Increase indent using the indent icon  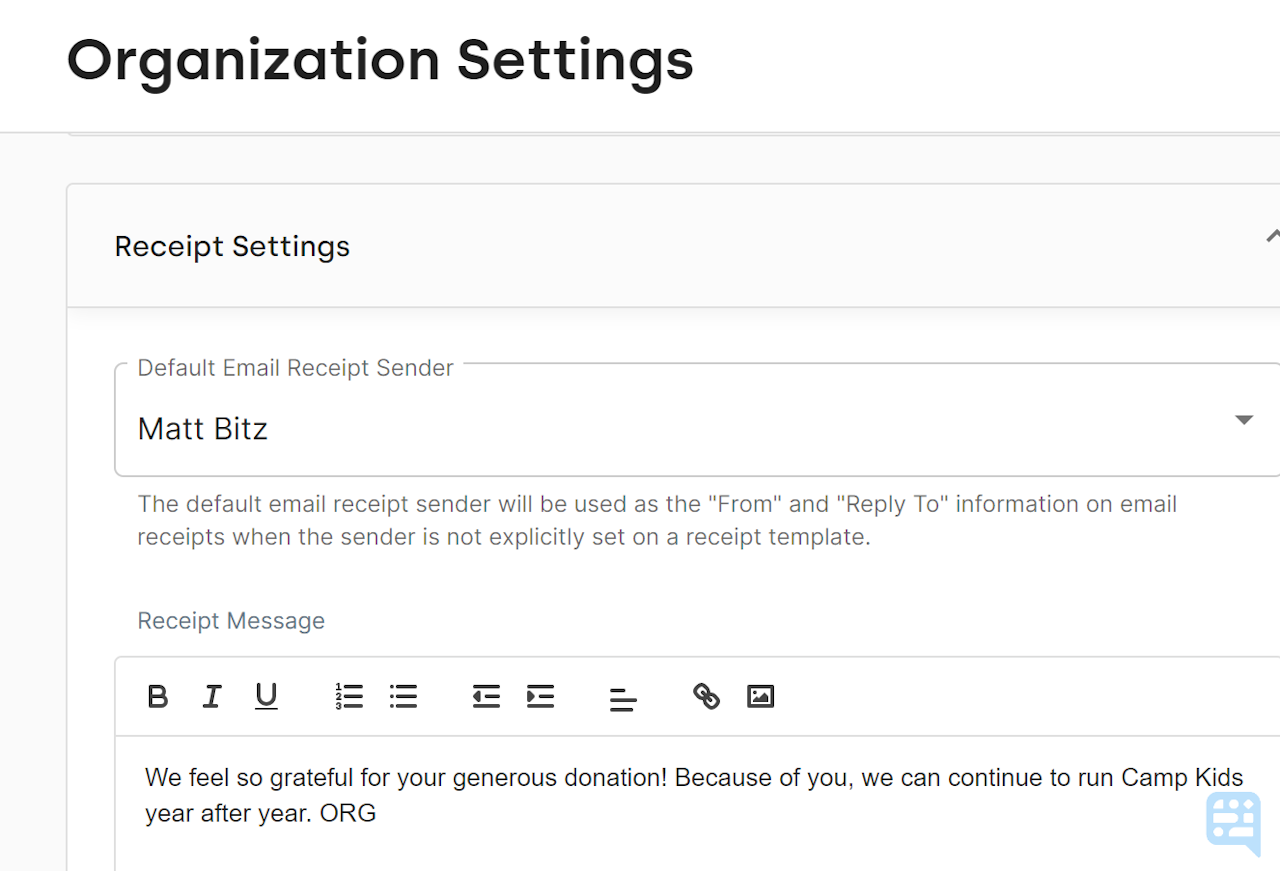540,697
